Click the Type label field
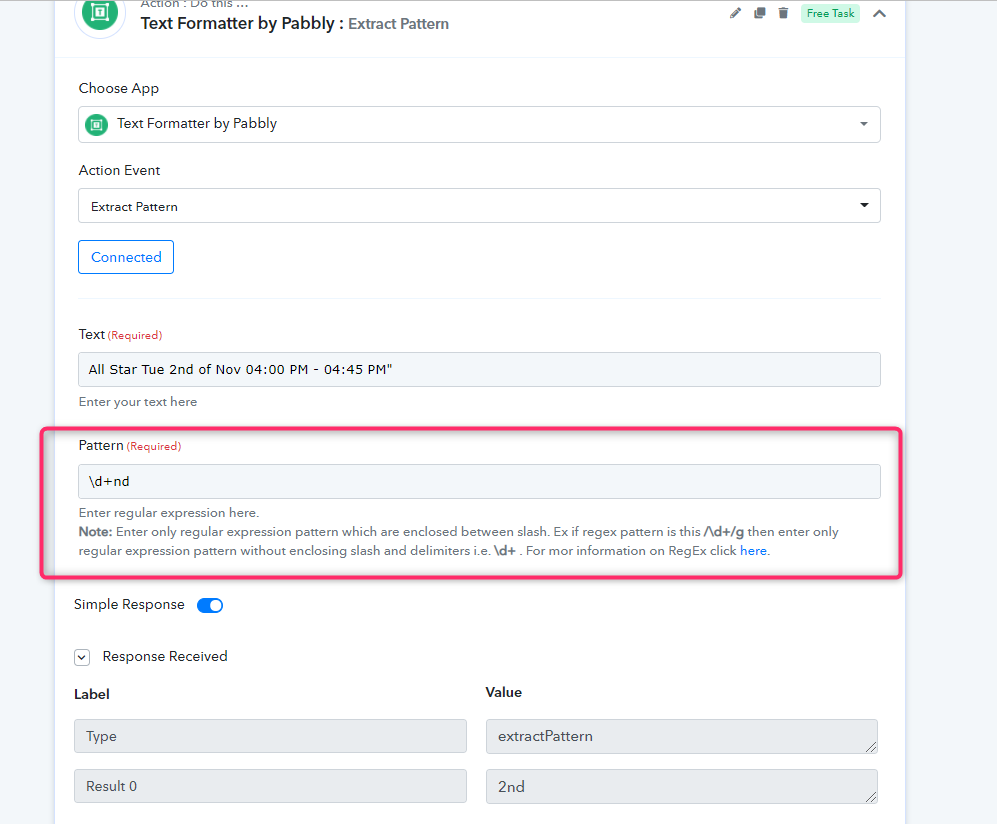Screen dimensions: 997x824 tap(270, 736)
